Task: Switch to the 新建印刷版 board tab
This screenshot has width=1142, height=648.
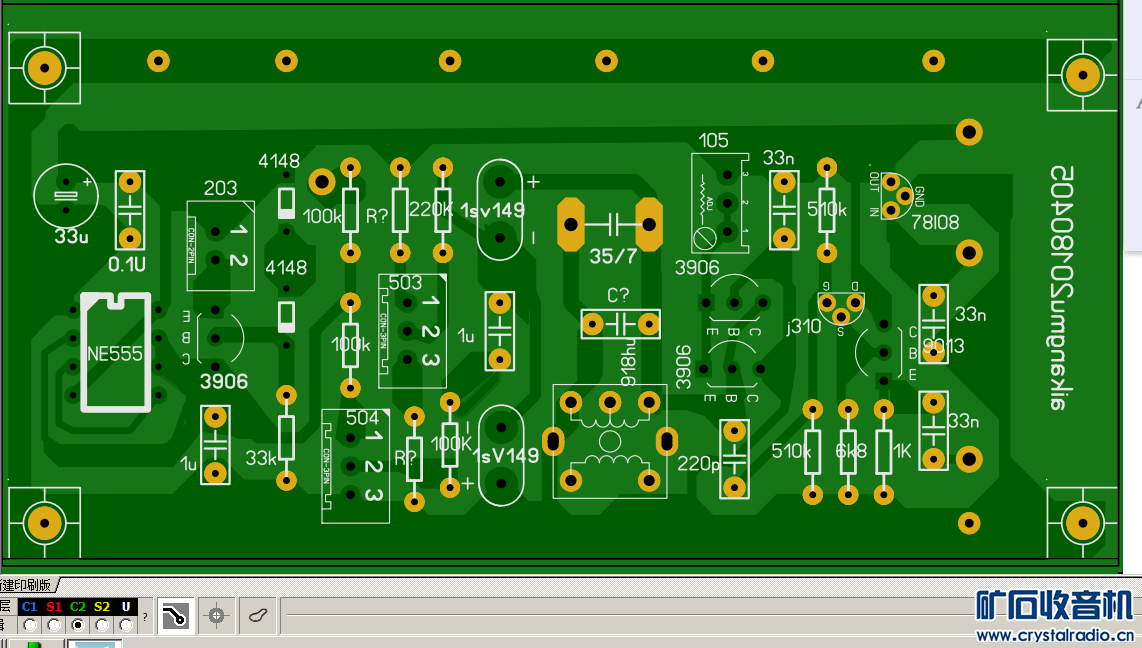Action: [x=28, y=585]
